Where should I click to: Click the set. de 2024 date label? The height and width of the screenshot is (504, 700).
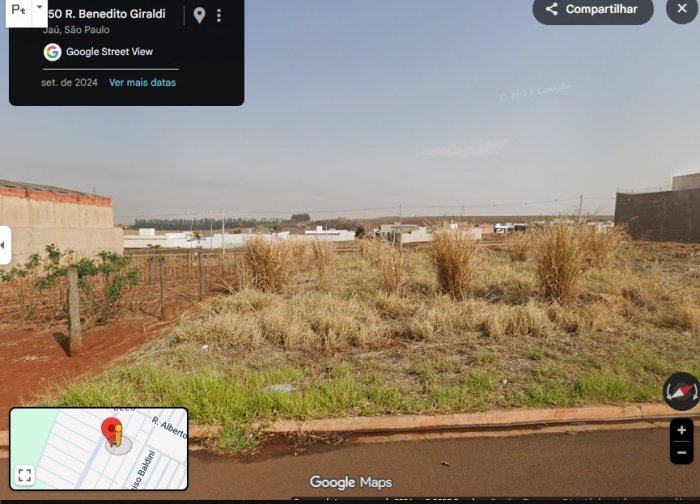click(69, 83)
